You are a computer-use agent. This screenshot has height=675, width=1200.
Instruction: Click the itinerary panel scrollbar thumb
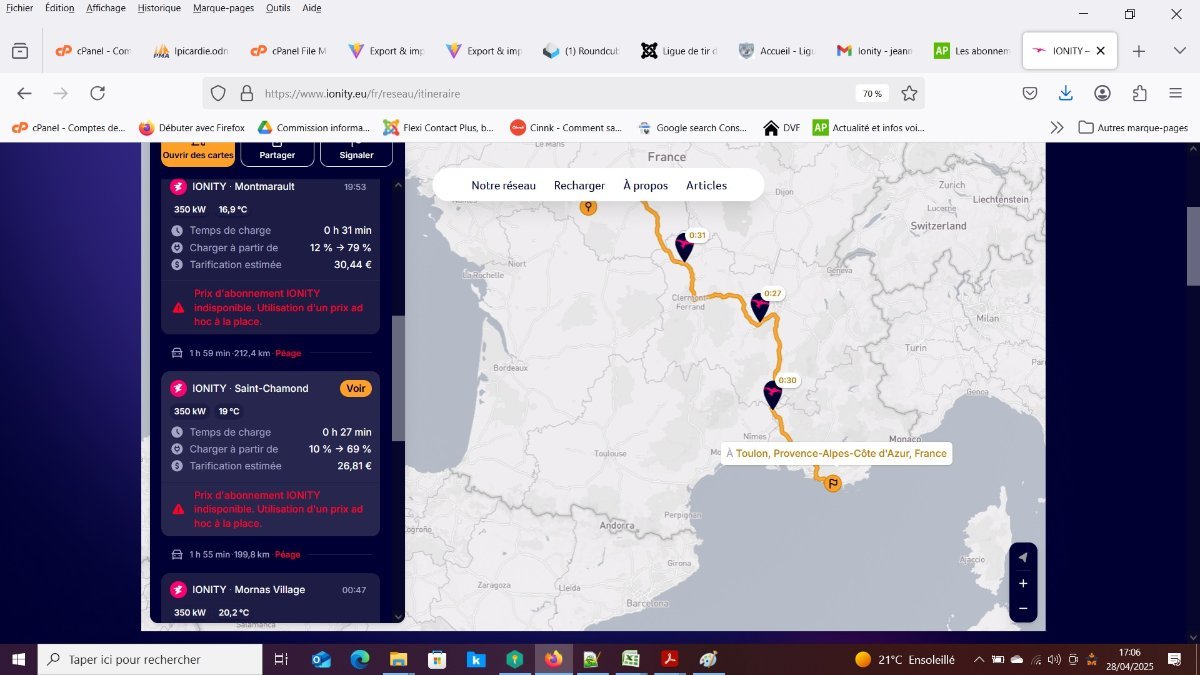point(398,378)
